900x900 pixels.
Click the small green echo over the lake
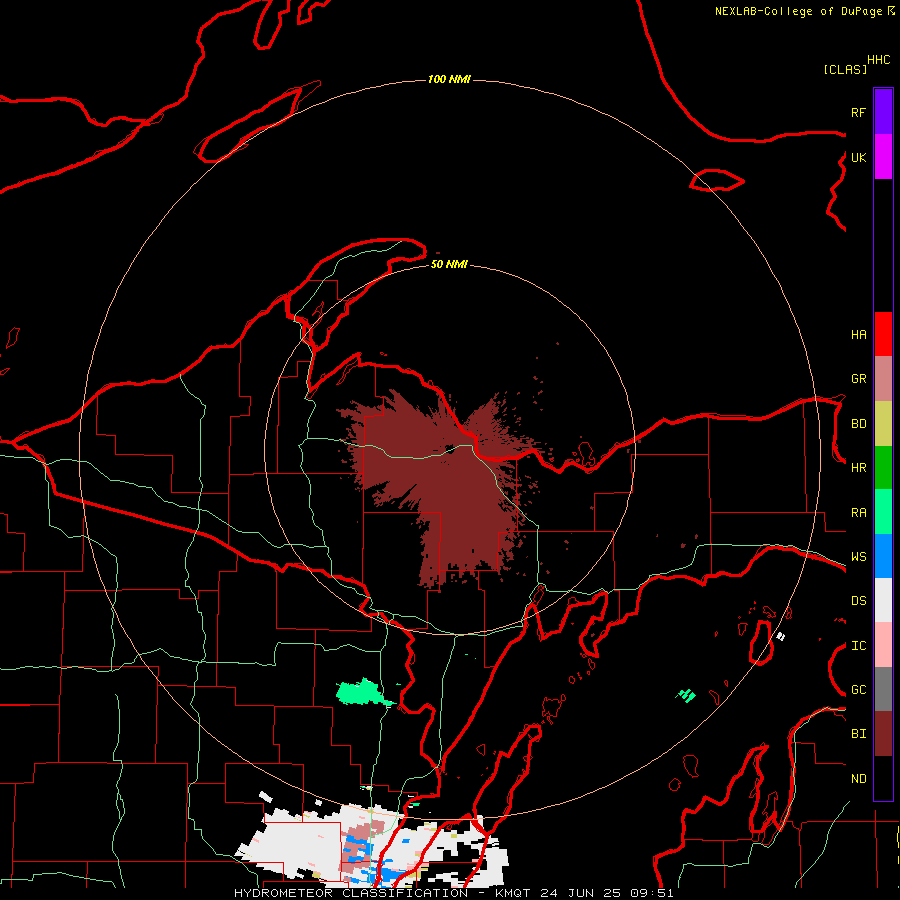pyautogui.click(x=685, y=696)
